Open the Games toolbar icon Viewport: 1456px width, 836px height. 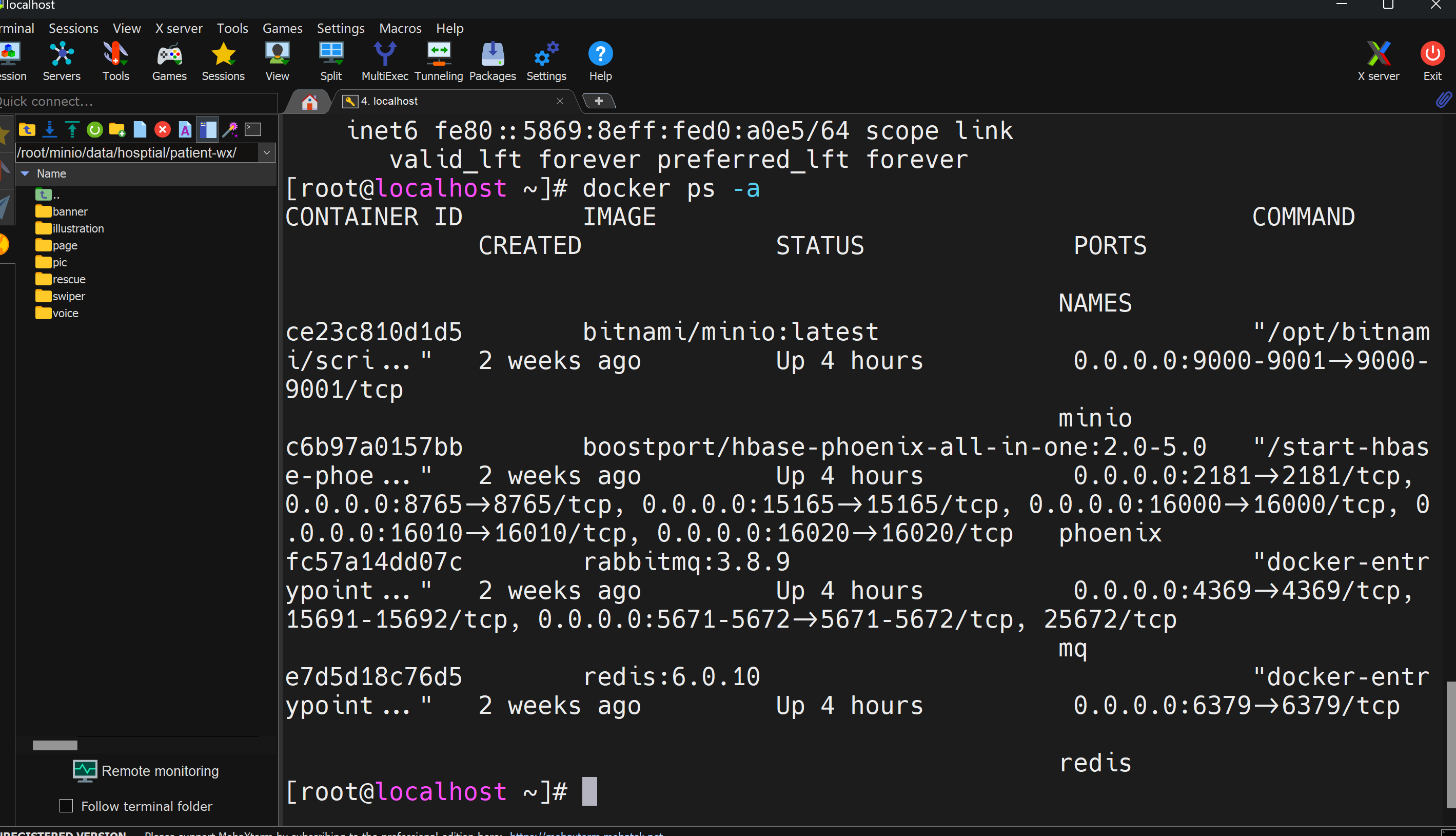coord(169,61)
